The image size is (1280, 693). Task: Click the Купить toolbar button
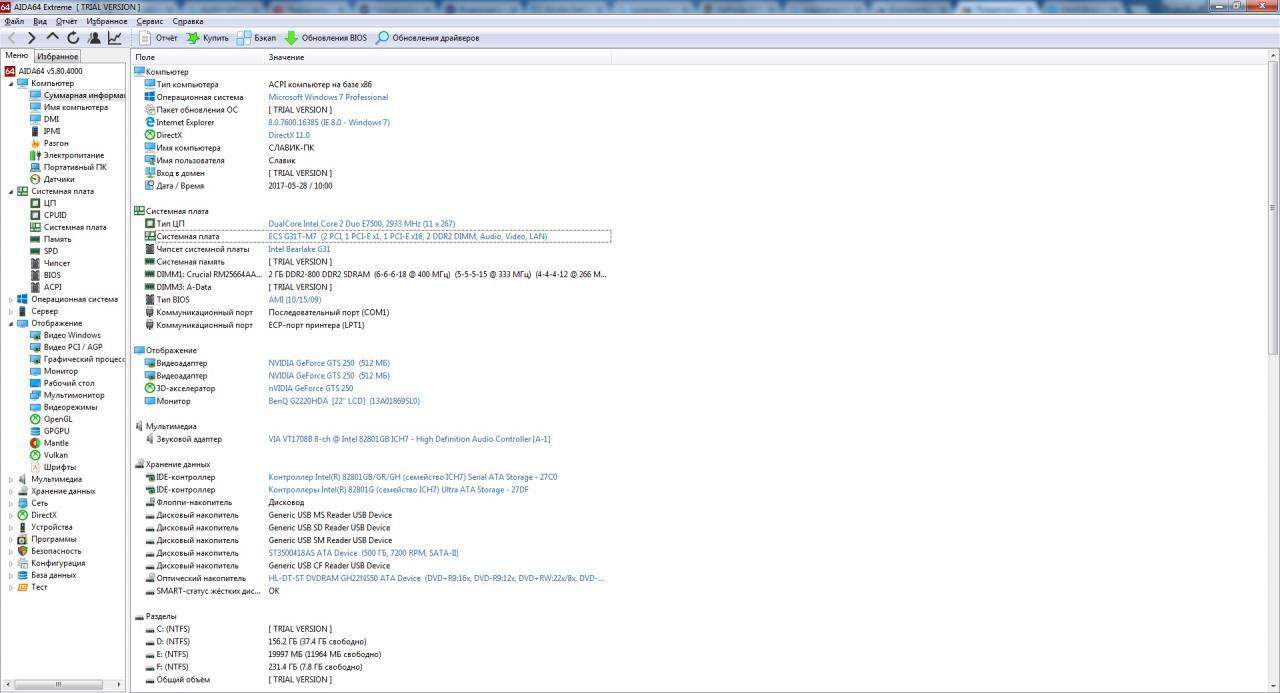tap(207, 38)
